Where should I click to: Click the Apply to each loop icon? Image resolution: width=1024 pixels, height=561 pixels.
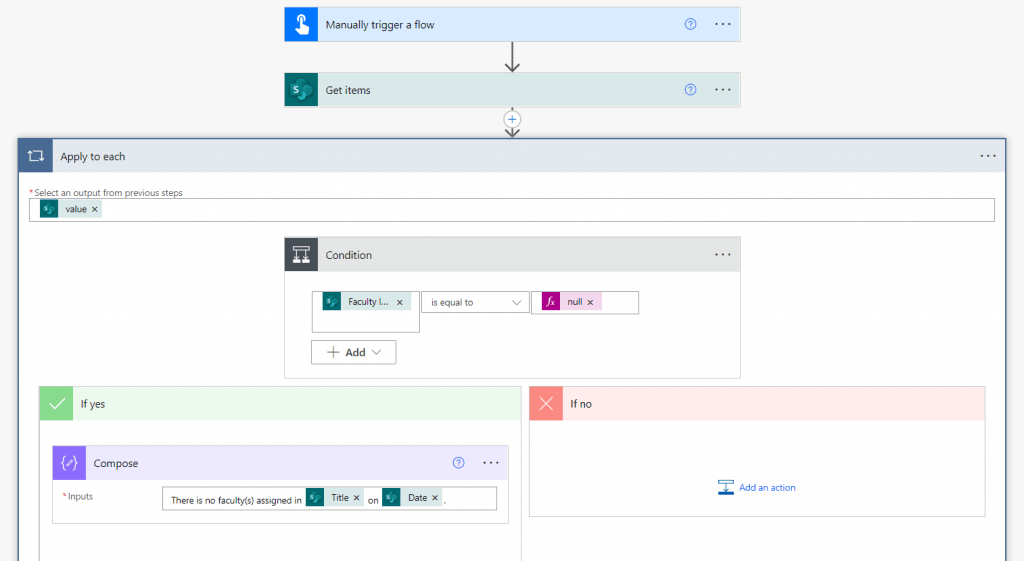coord(36,156)
